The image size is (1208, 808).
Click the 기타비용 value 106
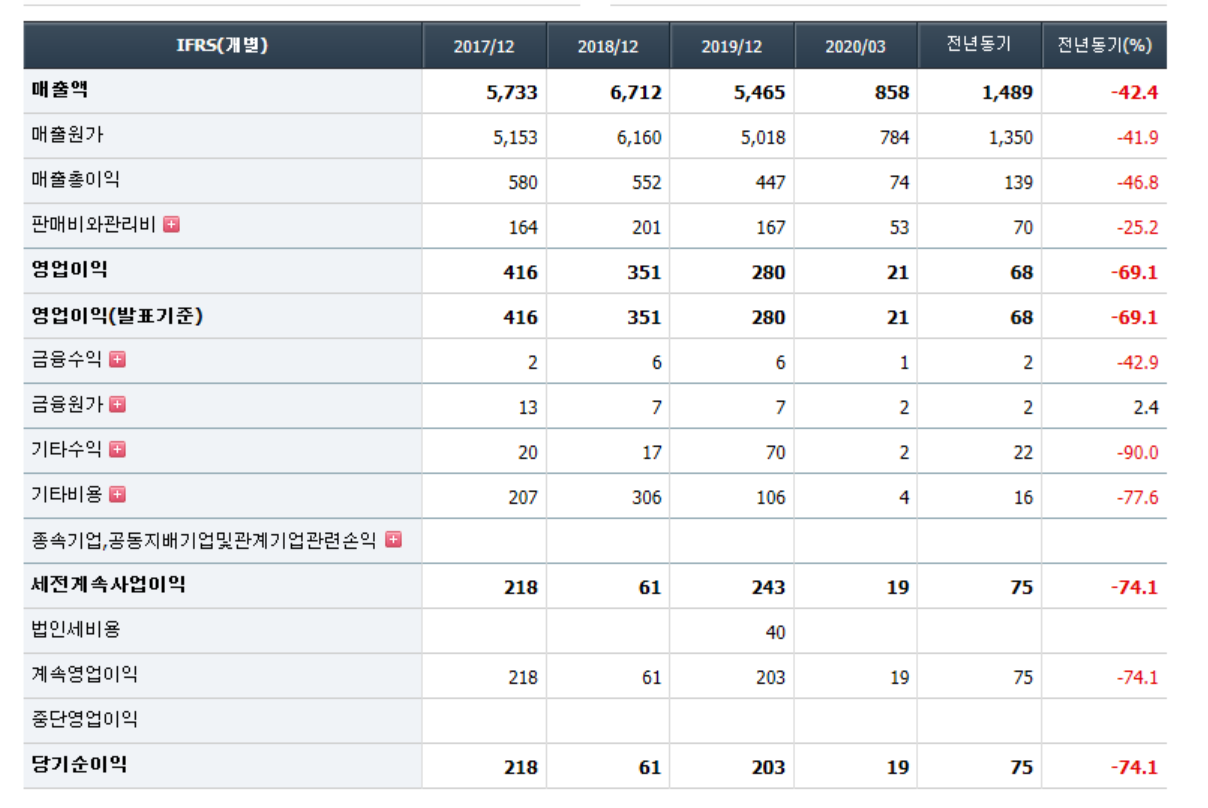(x=770, y=498)
